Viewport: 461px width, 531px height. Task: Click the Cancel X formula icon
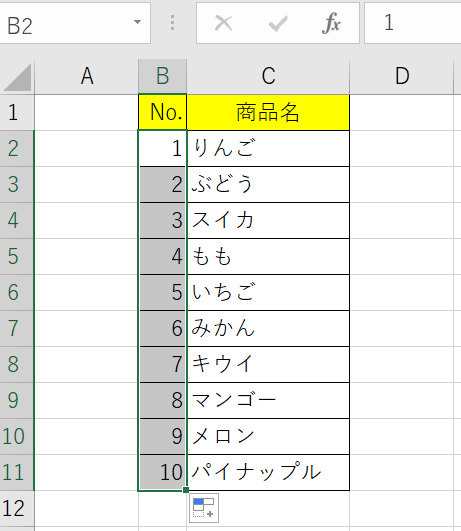[224, 23]
